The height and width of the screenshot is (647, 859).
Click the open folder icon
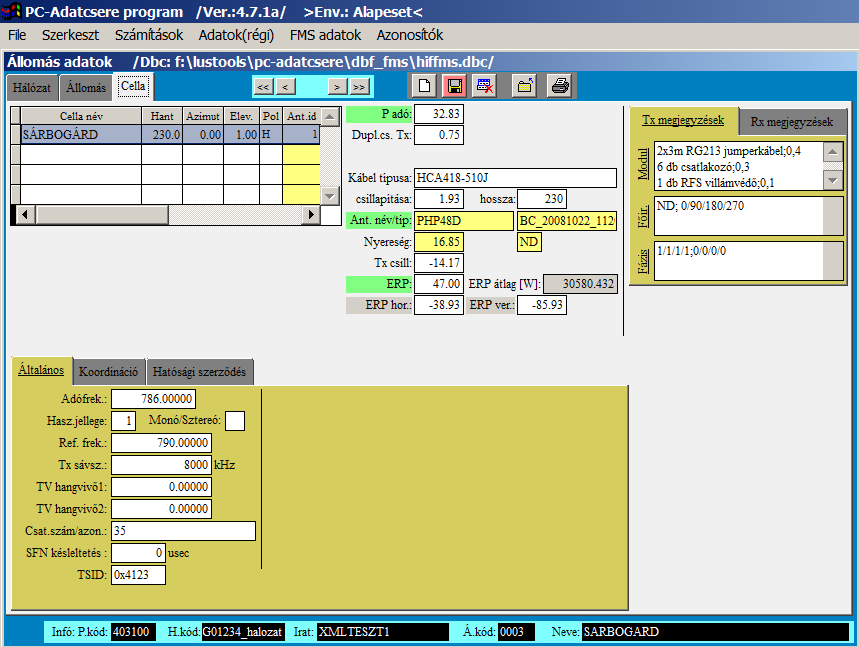(524, 86)
